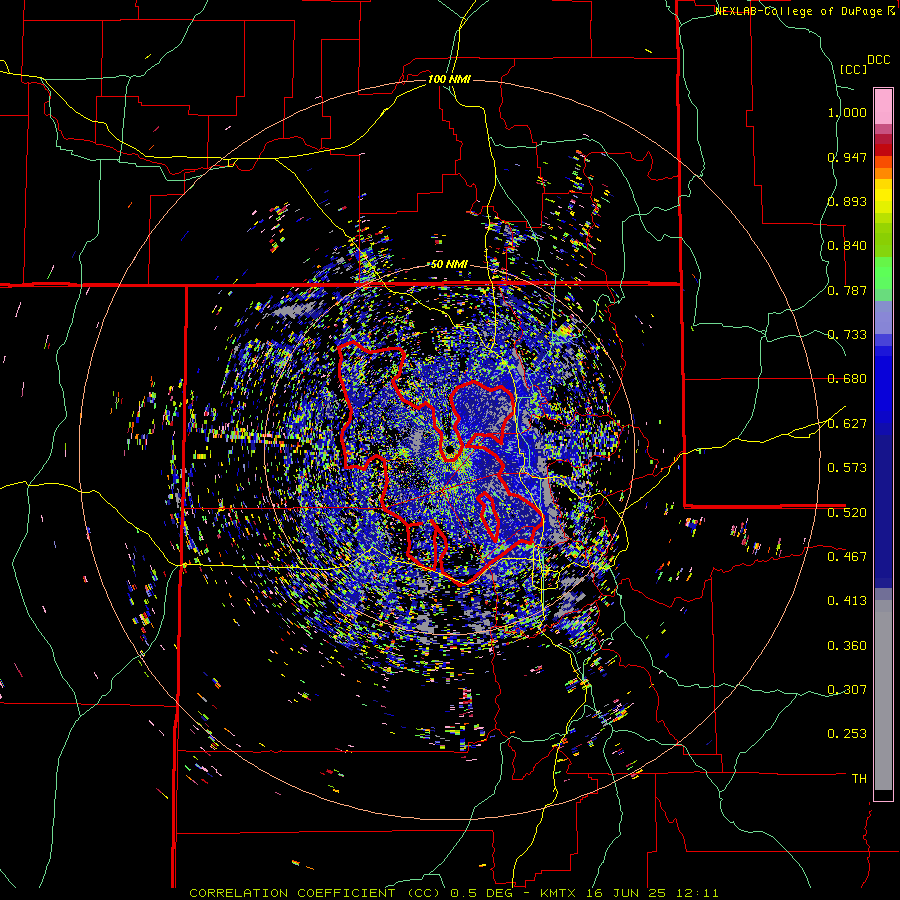
Task: Pick the yellow swatch in the color bar
Action: [883, 195]
